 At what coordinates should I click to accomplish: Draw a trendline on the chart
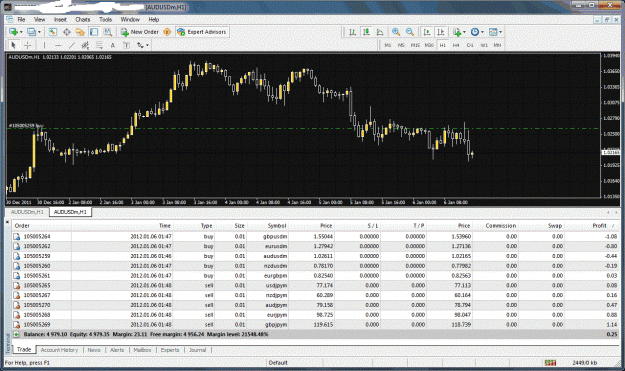pyautogui.click(x=72, y=45)
